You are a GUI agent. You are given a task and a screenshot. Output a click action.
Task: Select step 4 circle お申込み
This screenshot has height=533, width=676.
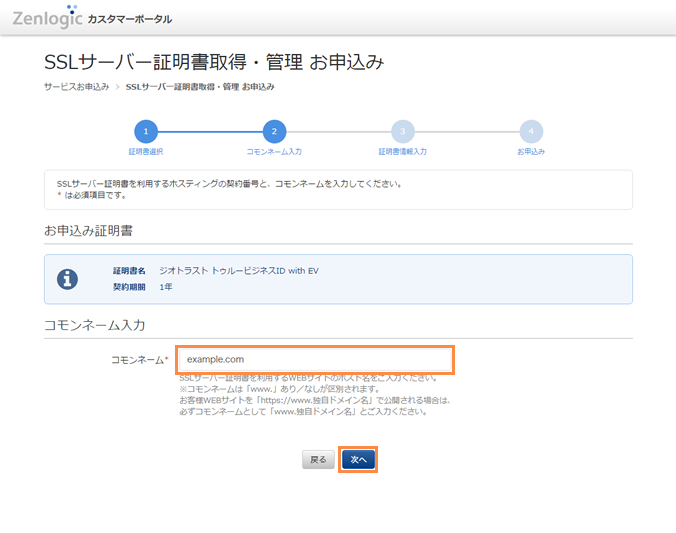[x=531, y=131]
